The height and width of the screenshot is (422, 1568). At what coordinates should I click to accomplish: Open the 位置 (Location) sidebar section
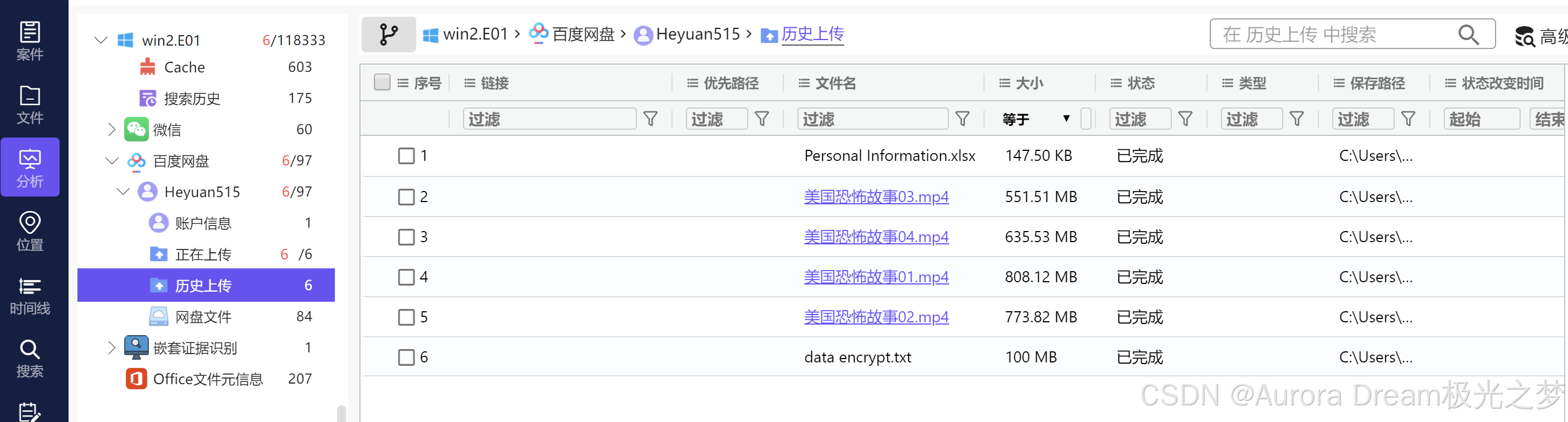click(x=30, y=231)
